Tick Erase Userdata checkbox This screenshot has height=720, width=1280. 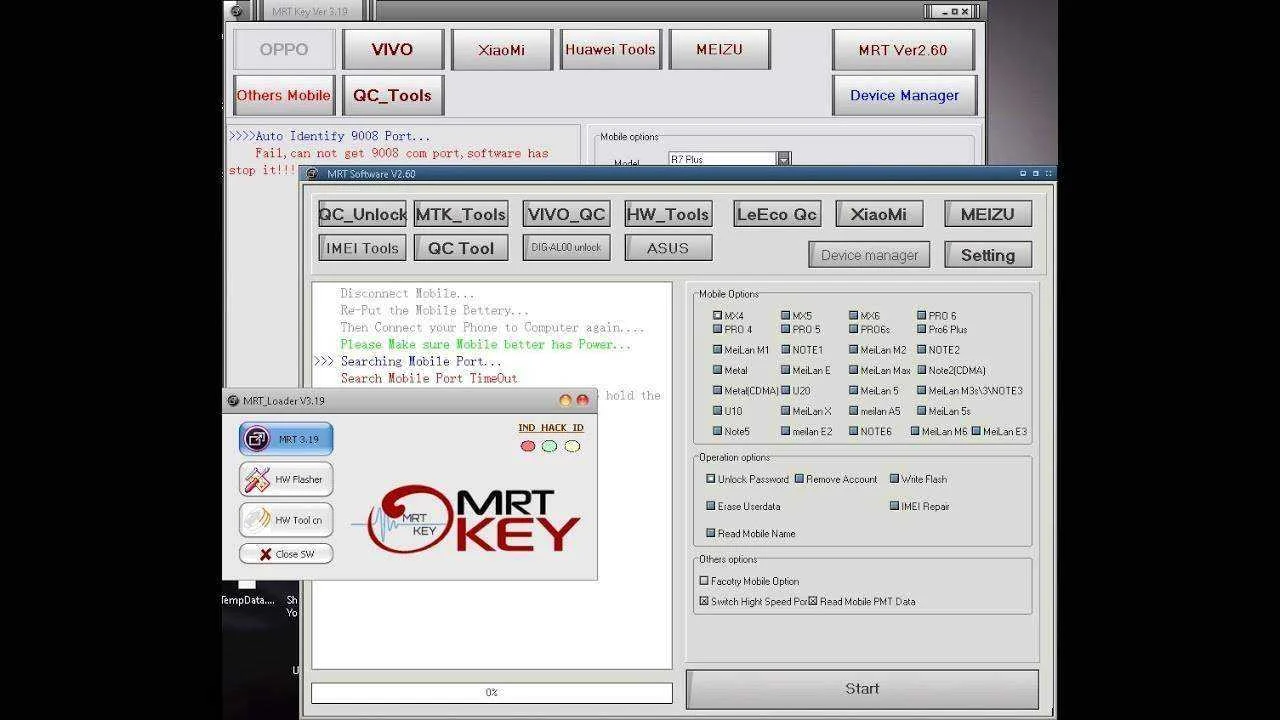coord(711,506)
